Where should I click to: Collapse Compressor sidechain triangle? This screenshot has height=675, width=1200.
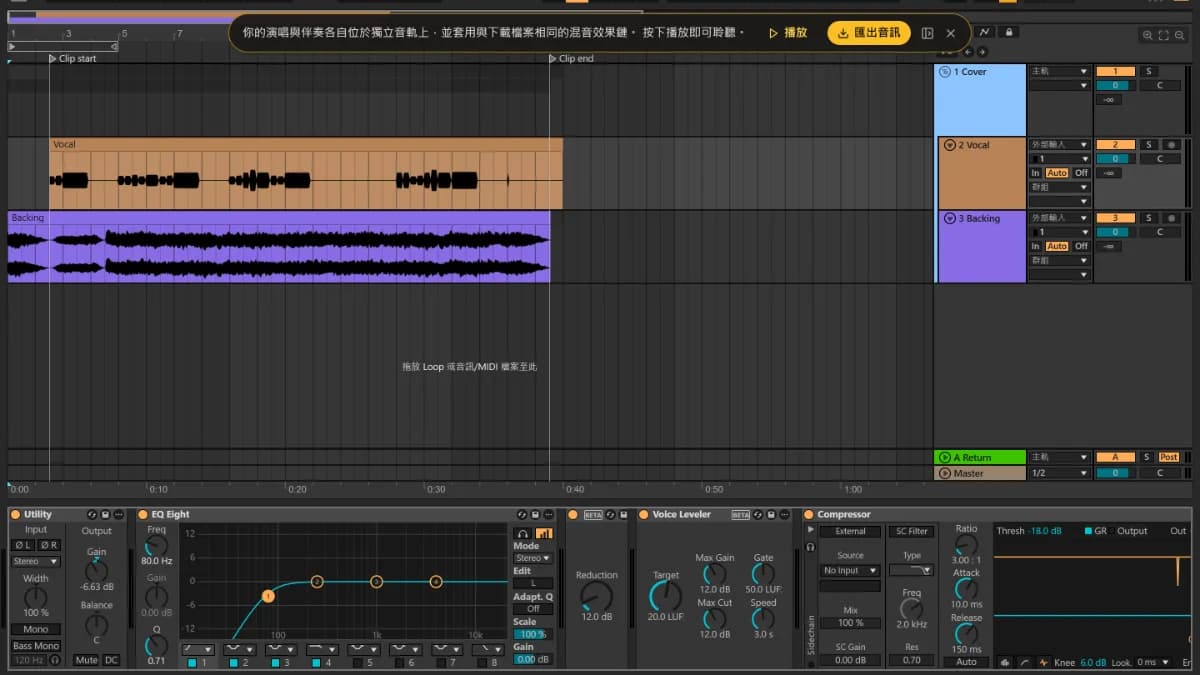click(810, 530)
